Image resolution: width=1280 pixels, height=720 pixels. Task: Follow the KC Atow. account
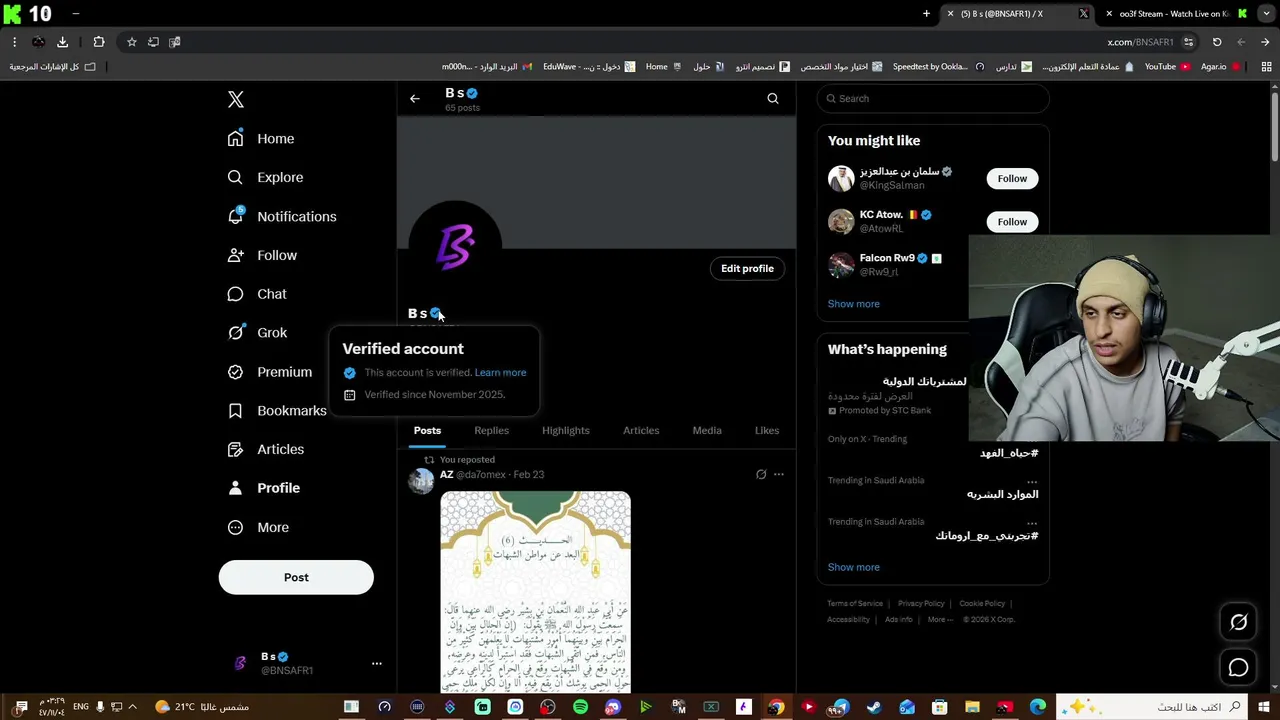tap(1012, 222)
